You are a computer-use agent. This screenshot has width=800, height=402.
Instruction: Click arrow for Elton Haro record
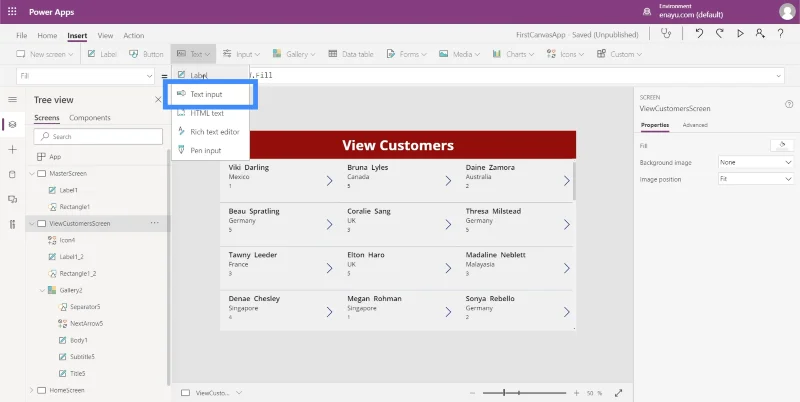point(448,268)
